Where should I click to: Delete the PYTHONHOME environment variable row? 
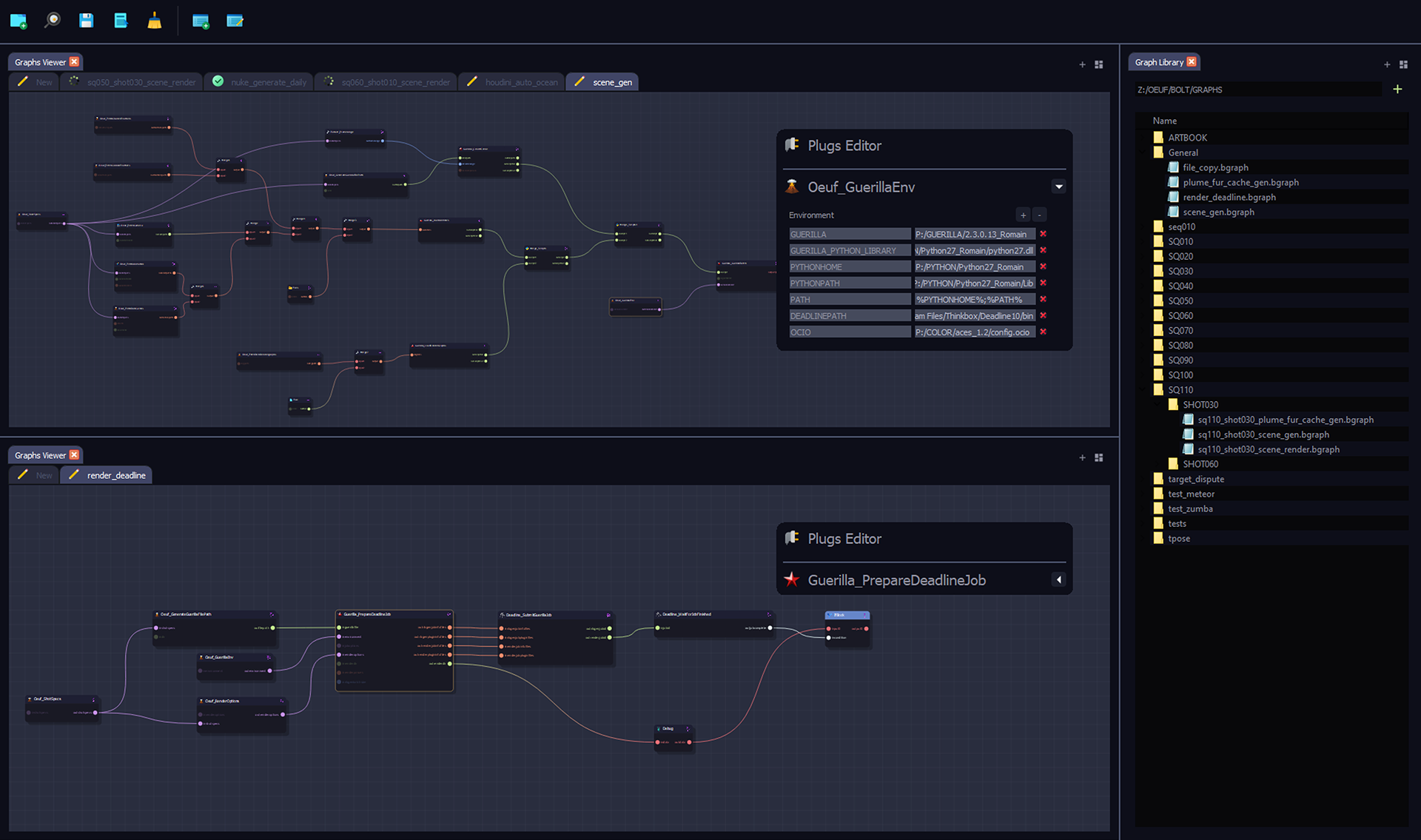pyautogui.click(x=1043, y=266)
